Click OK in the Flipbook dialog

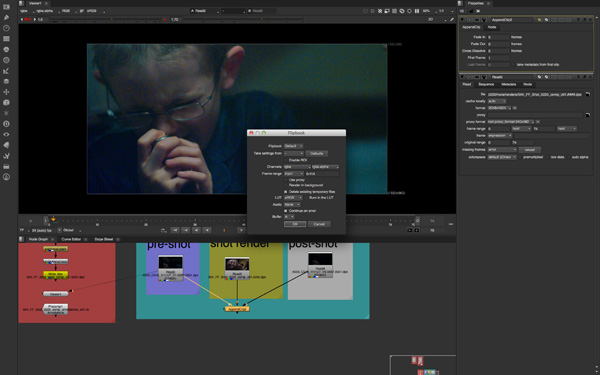(295, 224)
